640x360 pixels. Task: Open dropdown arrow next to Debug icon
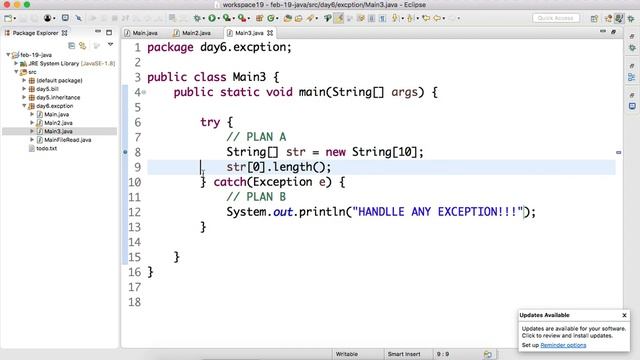203,18
